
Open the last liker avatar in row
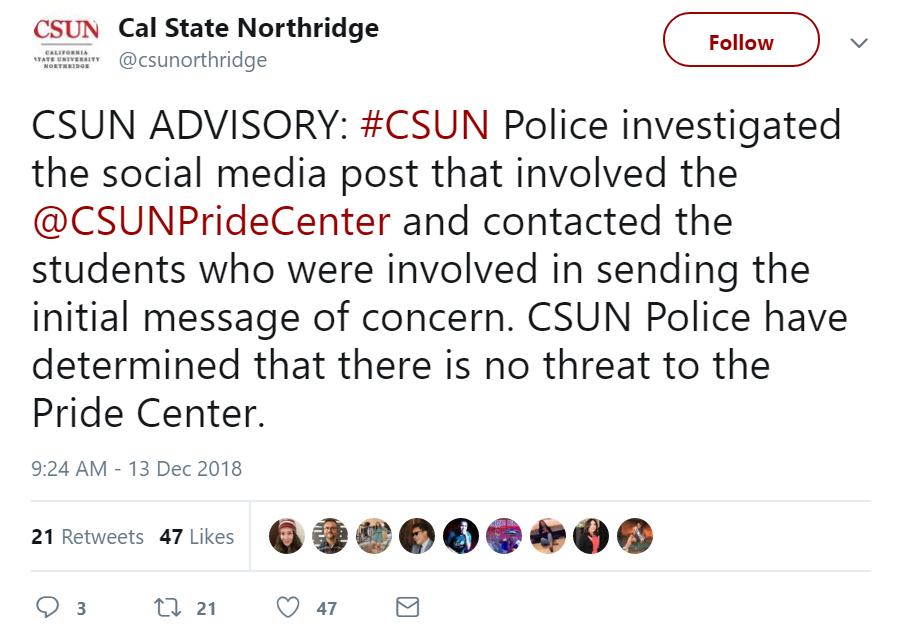point(635,536)
